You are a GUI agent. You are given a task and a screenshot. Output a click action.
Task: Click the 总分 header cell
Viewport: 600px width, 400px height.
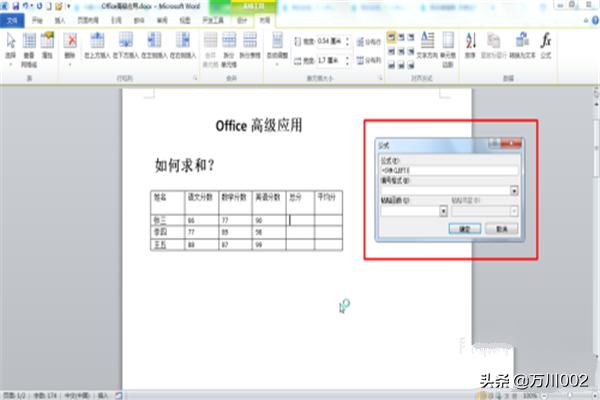(x=300, y=202)
